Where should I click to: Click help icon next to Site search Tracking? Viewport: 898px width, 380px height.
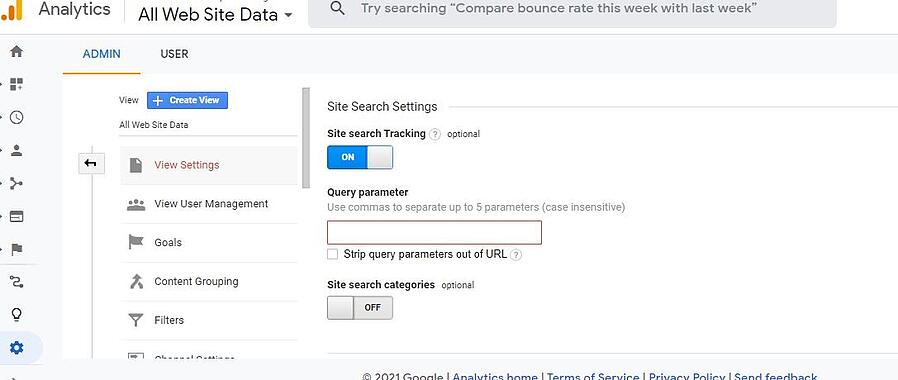[435, 134]
